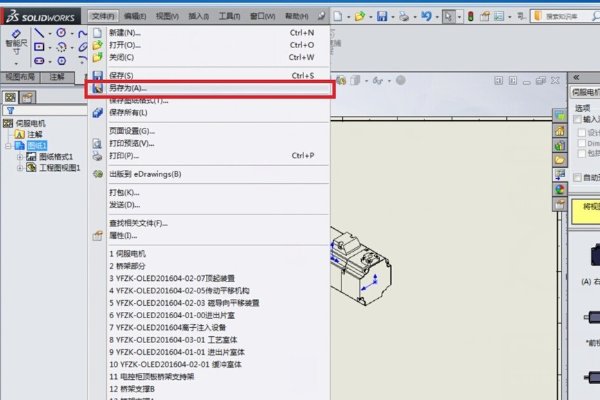Pin the menu bar with pushpin icon
This screenshot has width=600, height=400.
click(321, 16)
